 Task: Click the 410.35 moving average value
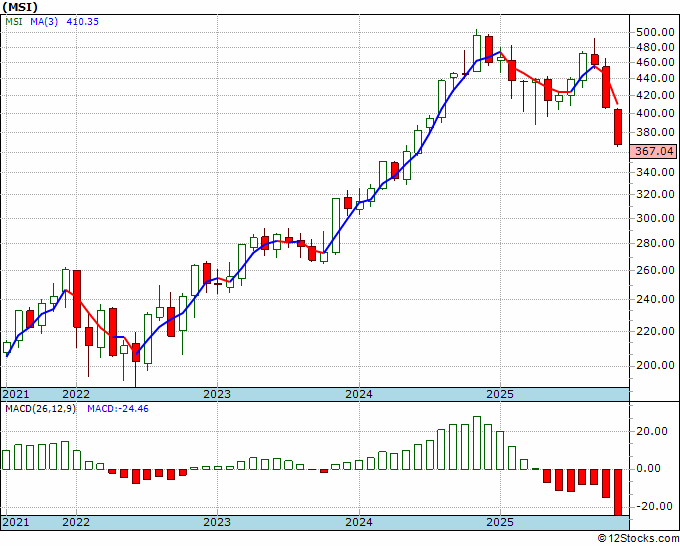[82, 21]
